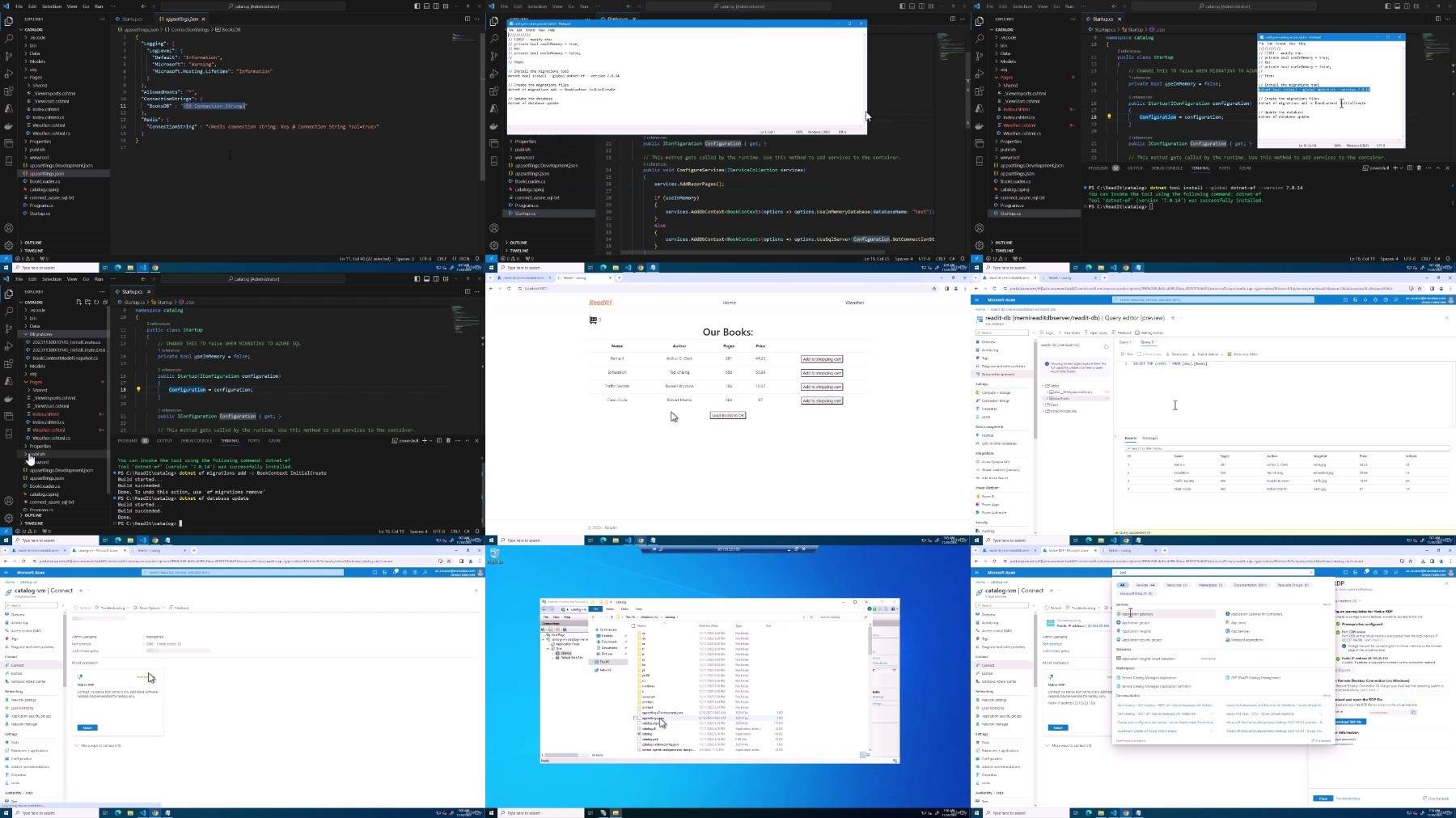Toggle the Panel in the appsettings.json VS Code window

click(427, 6)
